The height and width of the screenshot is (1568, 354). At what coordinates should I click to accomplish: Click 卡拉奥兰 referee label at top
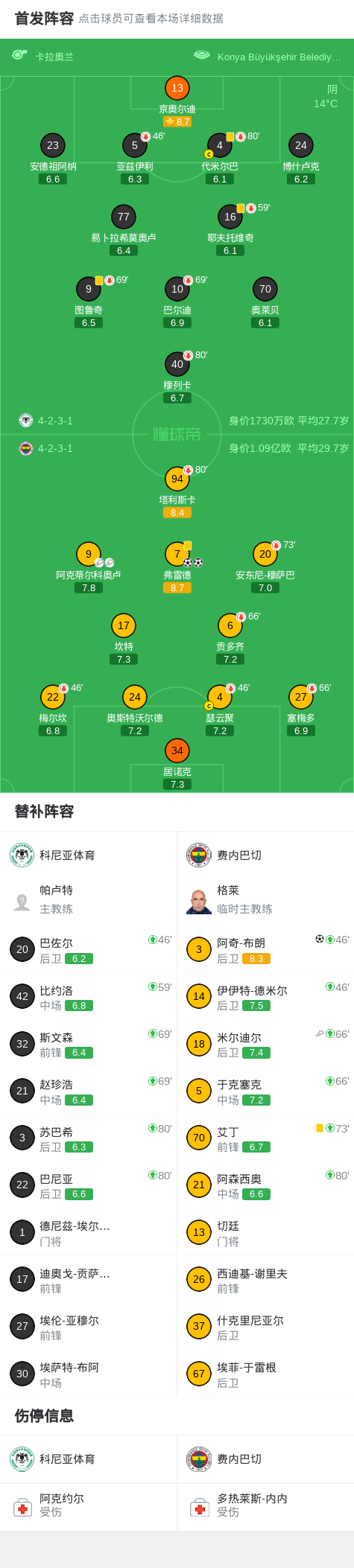pos(54,57)
